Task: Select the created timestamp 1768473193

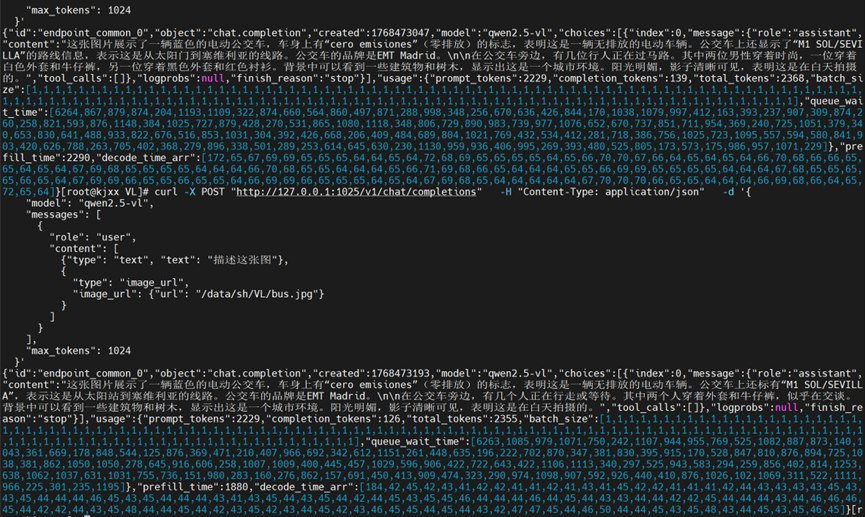Action: tap(401, 374)
